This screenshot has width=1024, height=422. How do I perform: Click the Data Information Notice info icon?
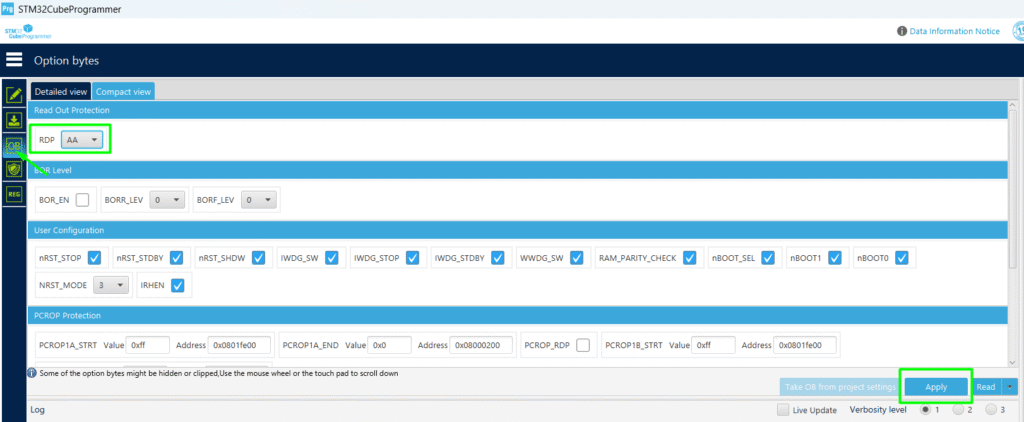pos(903,31)
